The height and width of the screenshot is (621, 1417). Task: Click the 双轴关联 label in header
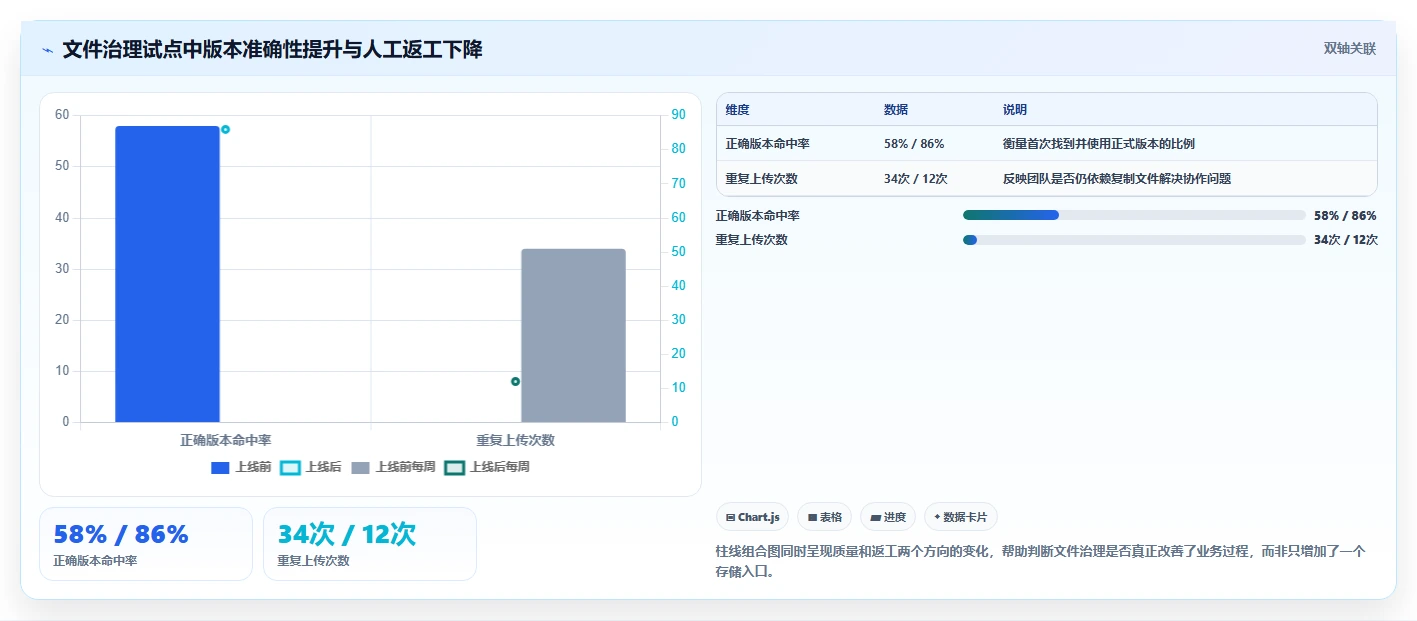coord(1350,49)
